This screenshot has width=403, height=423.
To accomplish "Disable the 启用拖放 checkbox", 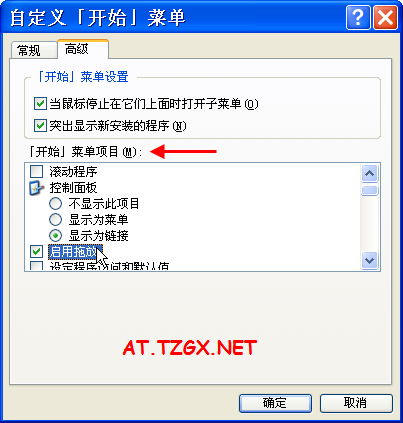I will (37, 252).
